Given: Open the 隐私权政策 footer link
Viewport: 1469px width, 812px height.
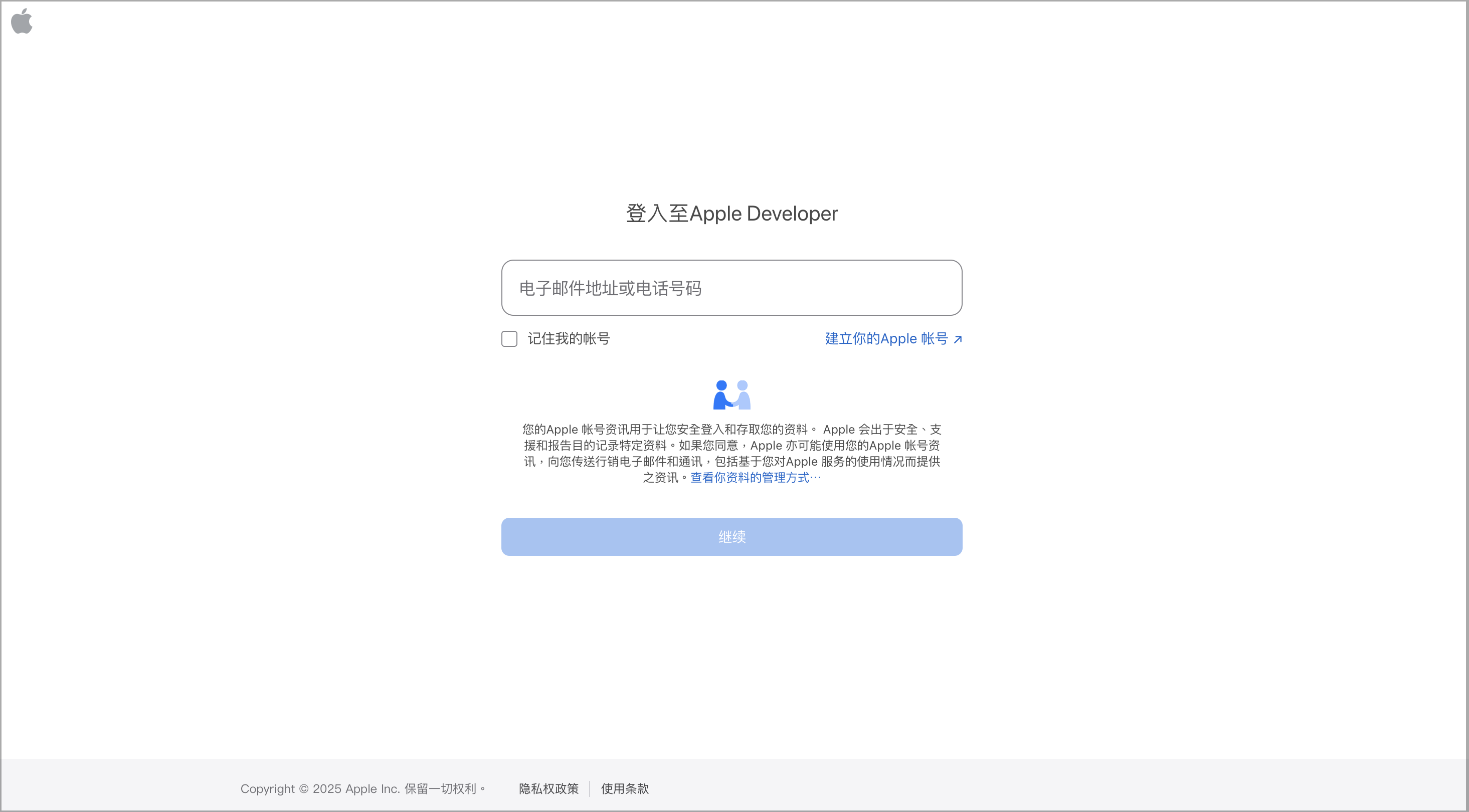Looking at the screenshot, I should tap(548, 788).
